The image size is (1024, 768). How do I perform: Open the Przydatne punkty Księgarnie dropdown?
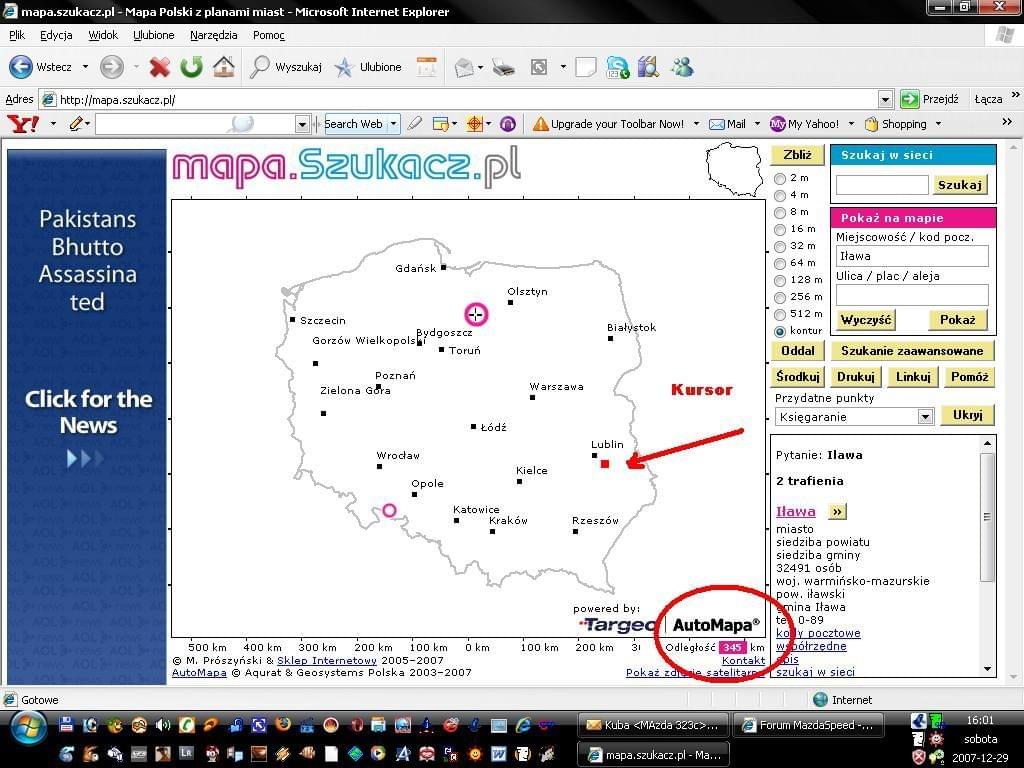[925, 417]
